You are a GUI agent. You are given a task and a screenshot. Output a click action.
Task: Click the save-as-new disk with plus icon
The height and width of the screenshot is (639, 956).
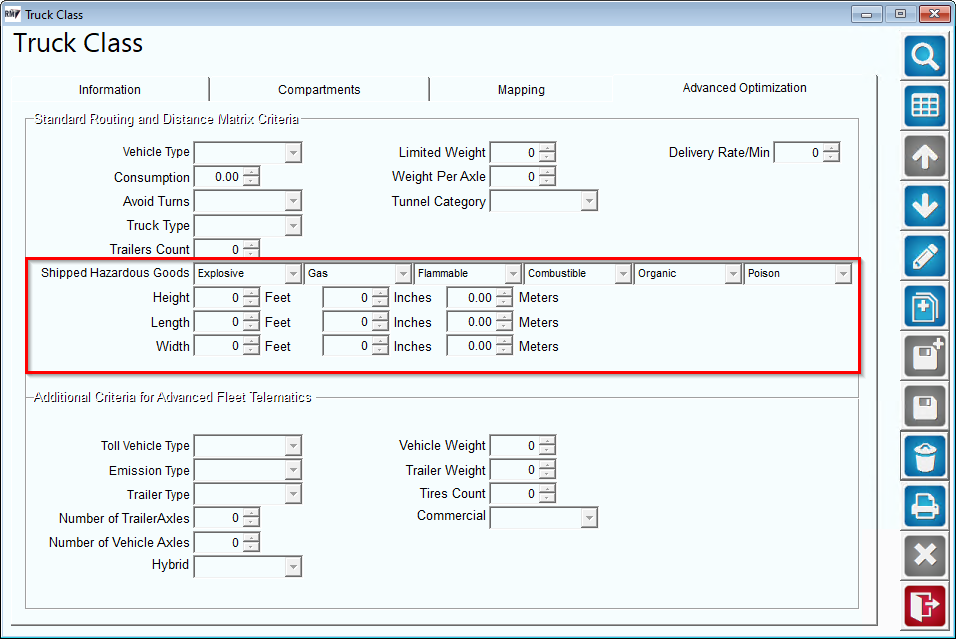tap(925, 356)
